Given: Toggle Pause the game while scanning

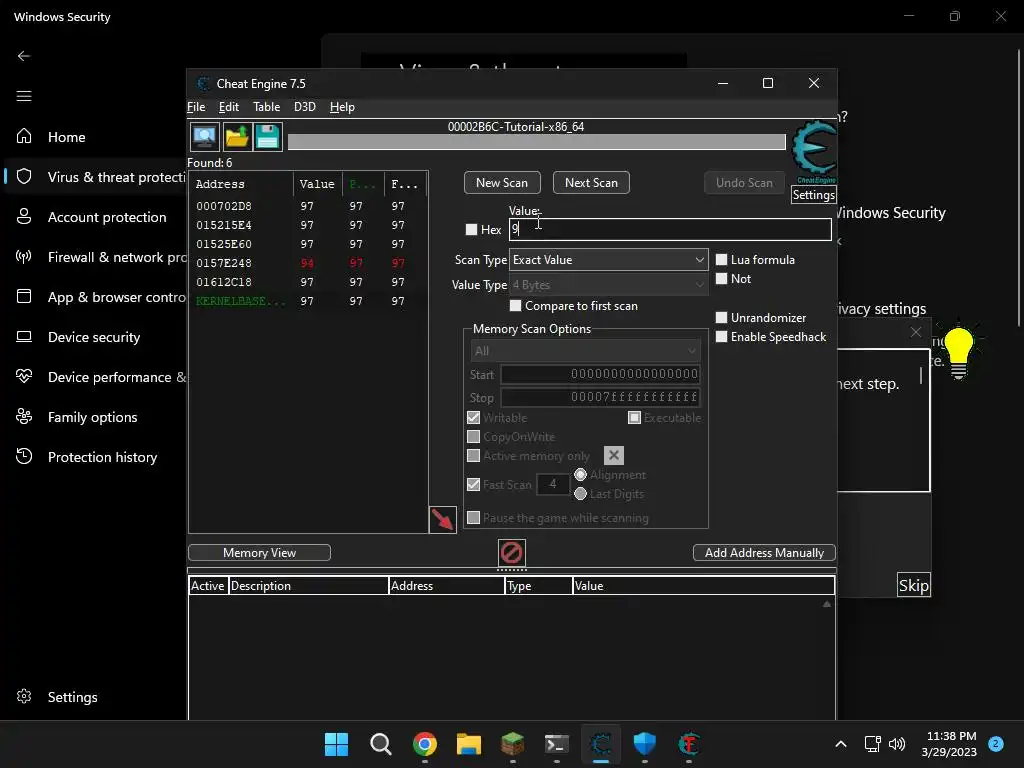Looking at the screenshot, I should click(x=473, y=517).
